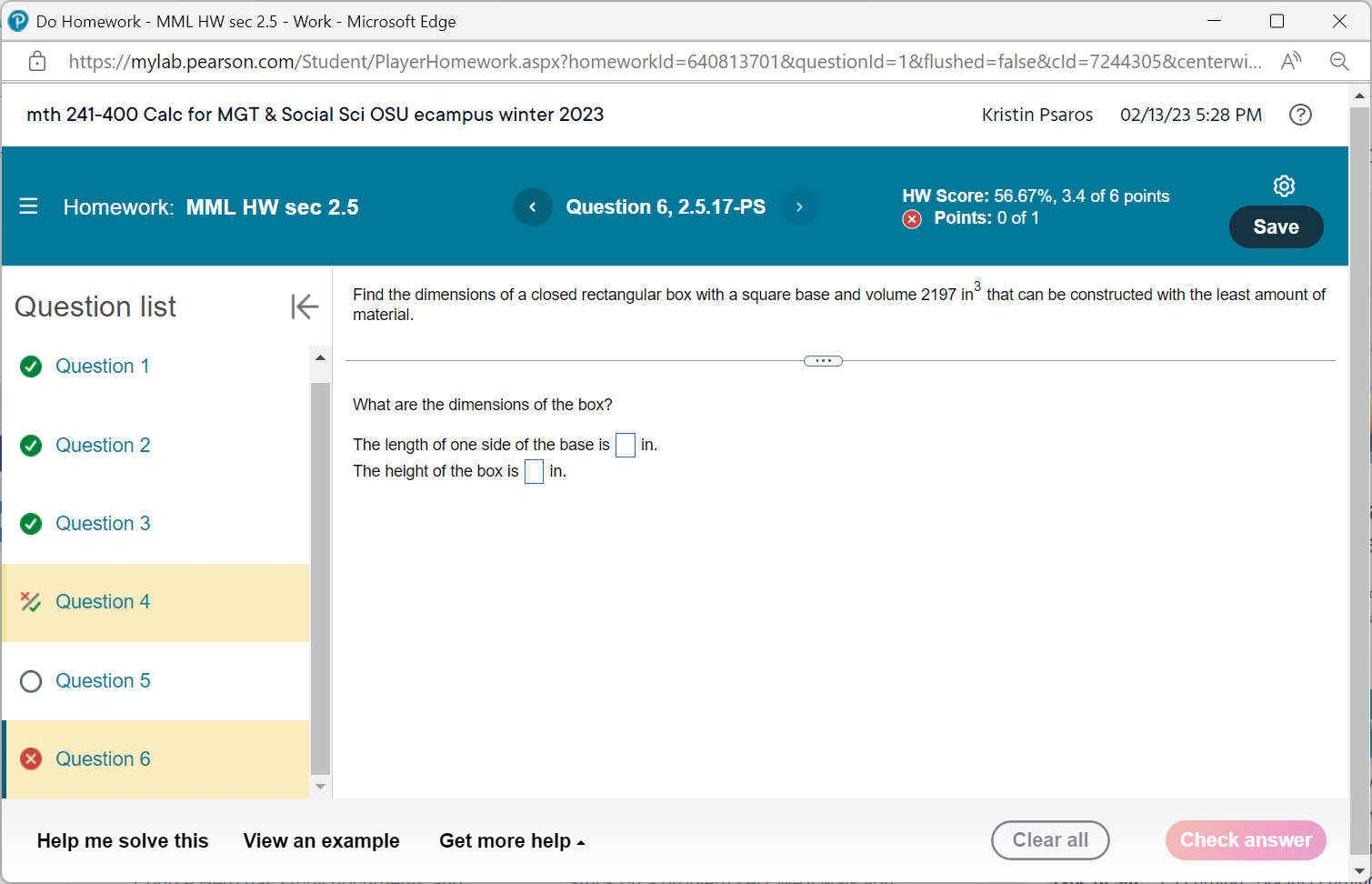Activate Read aloud in the address bar
The height and width of the screenshot is (884, 1372).
[x=1290, y=61]
